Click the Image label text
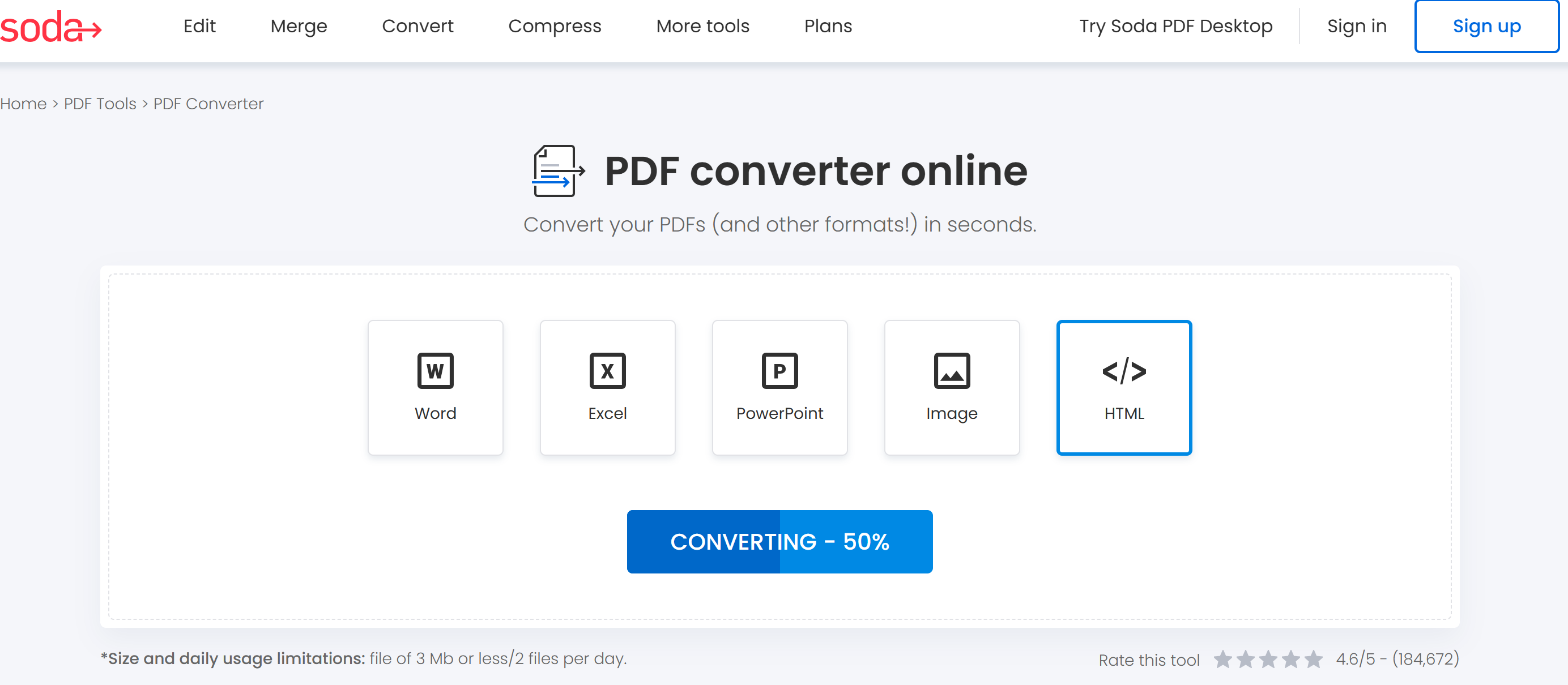Viewport: 1568px width, 685px height. pyautogui.click(x=952, y=414)
